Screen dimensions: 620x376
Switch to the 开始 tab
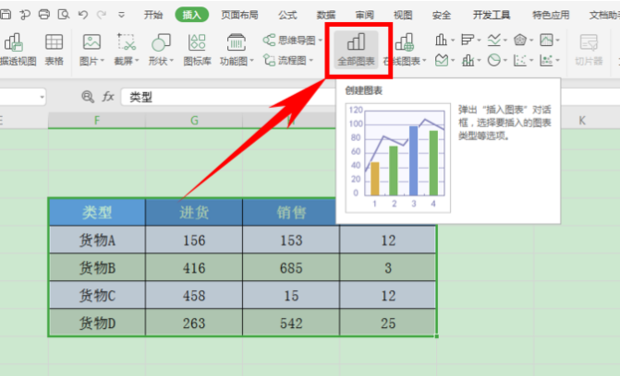click(x=153, y=15)
